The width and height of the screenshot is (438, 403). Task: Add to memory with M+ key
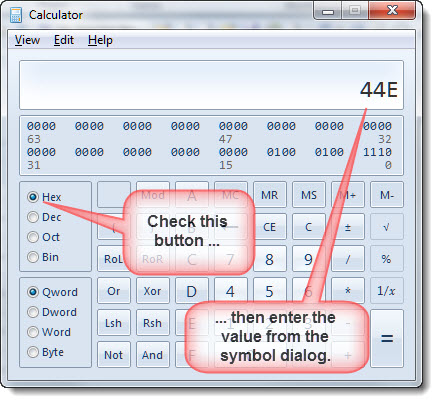(348, 195)
